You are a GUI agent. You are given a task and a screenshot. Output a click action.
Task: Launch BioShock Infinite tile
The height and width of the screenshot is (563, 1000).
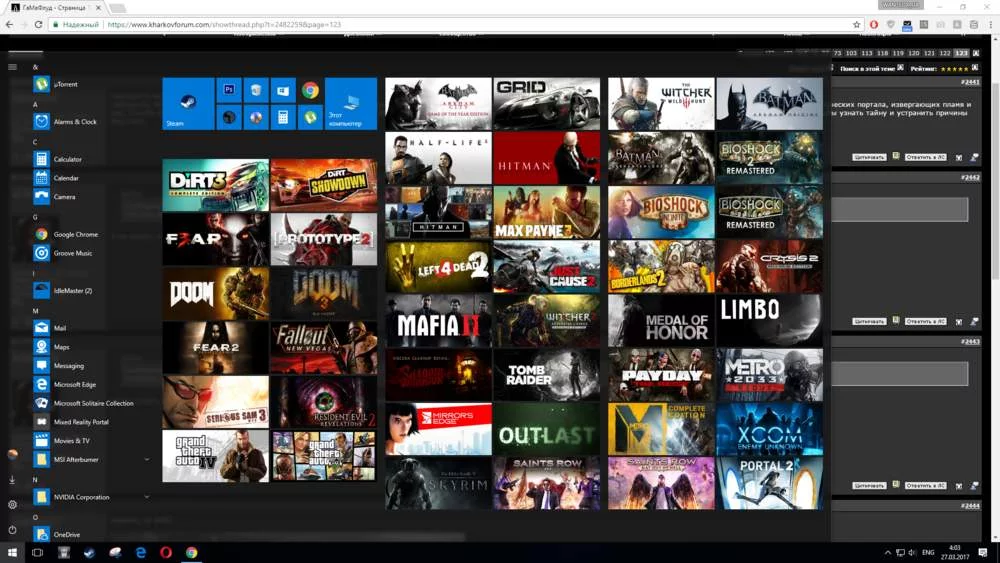tap(661, 212)
